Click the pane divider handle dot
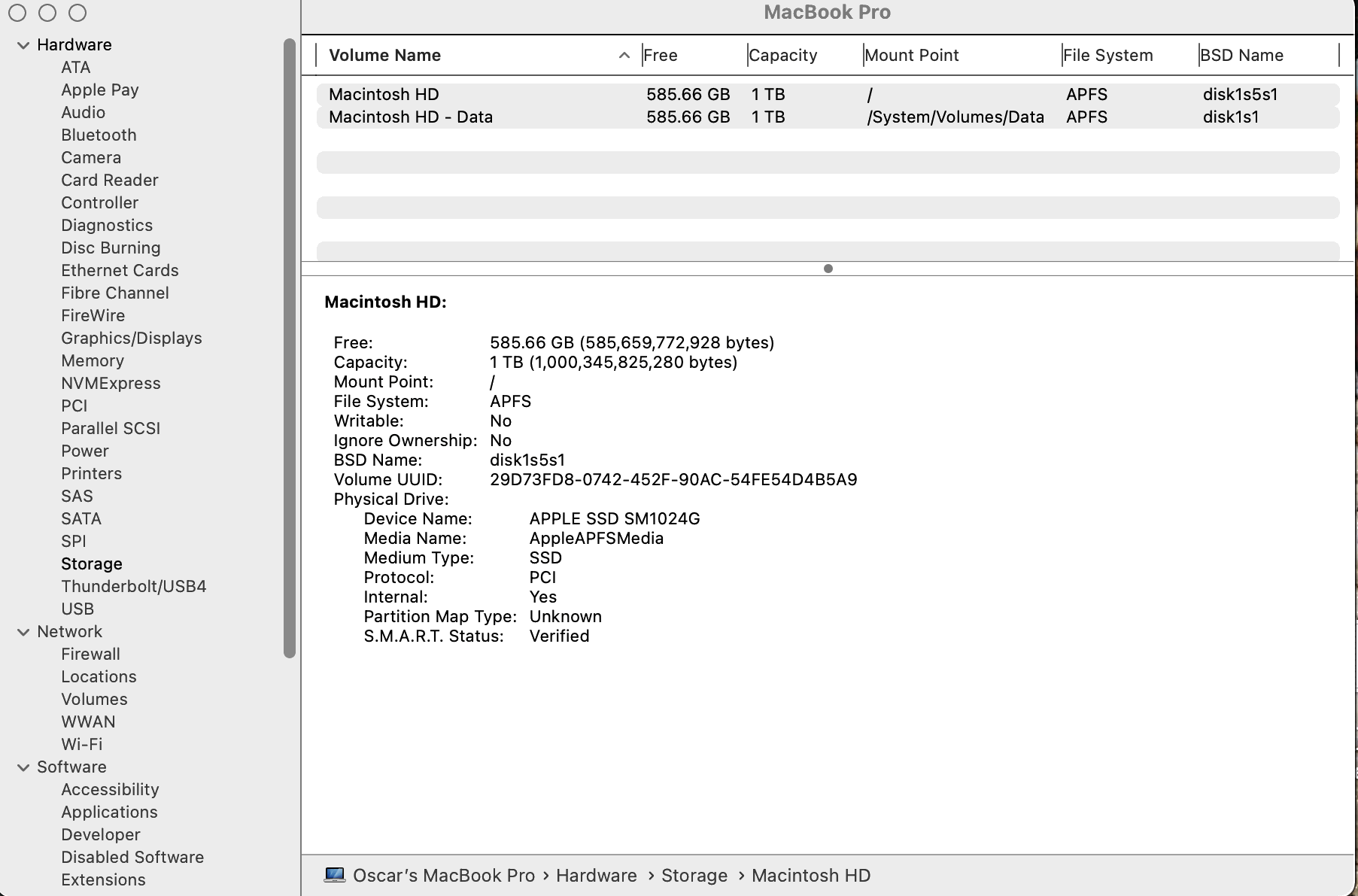Viewport: 1358px width, 896px height. point(828,269)
